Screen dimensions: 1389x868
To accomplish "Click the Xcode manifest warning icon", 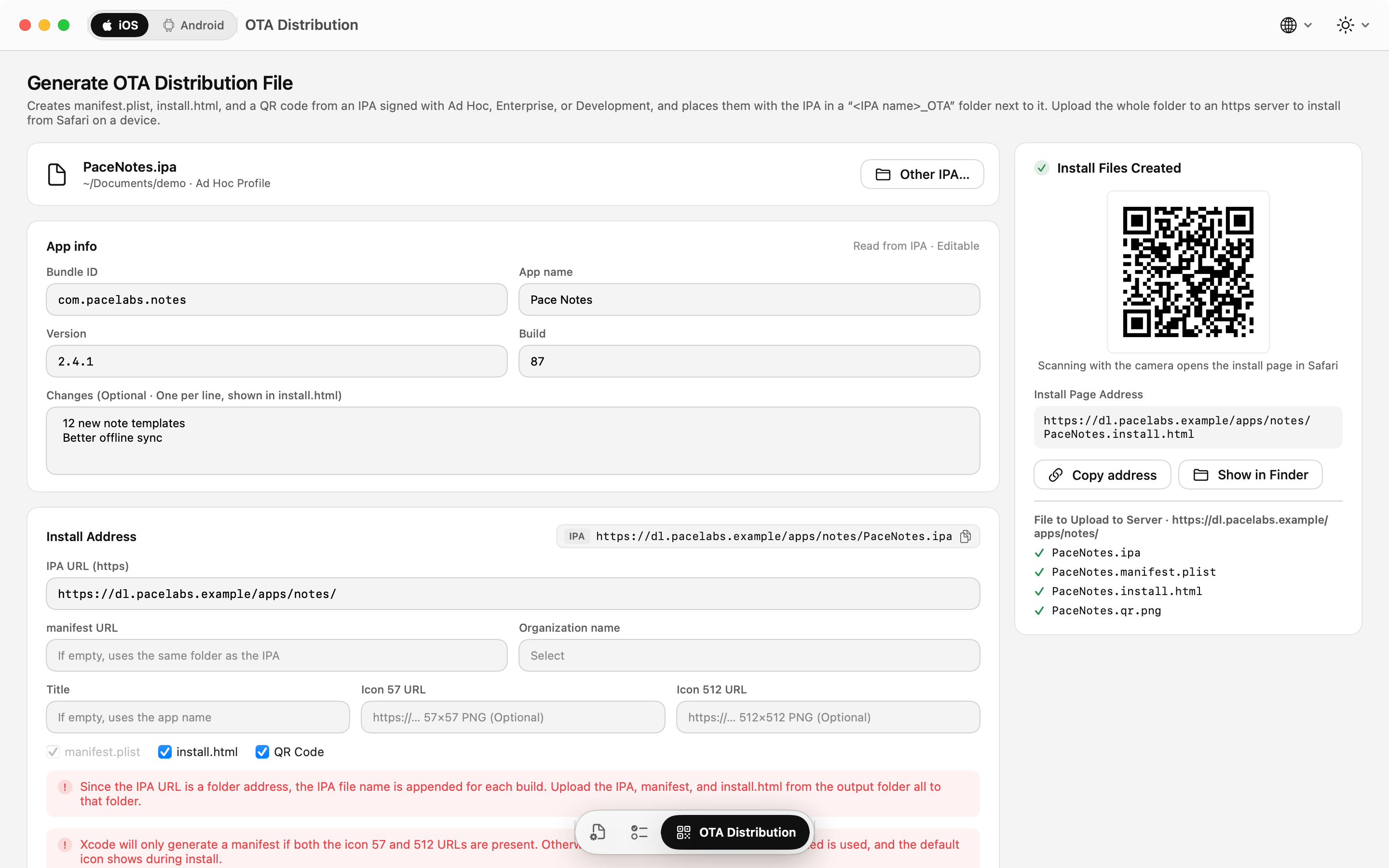I will (65, 845).
